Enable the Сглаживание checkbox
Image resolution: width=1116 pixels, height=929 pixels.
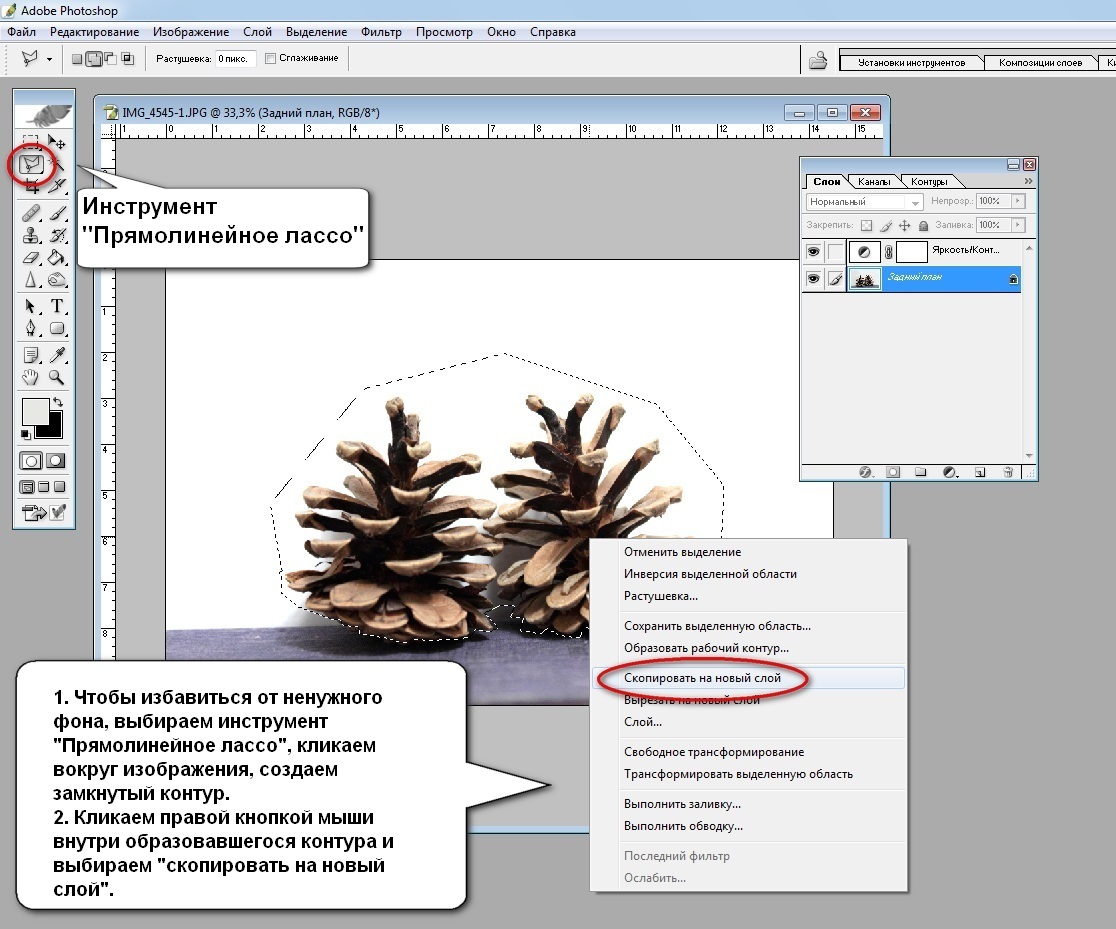[270, 58]
